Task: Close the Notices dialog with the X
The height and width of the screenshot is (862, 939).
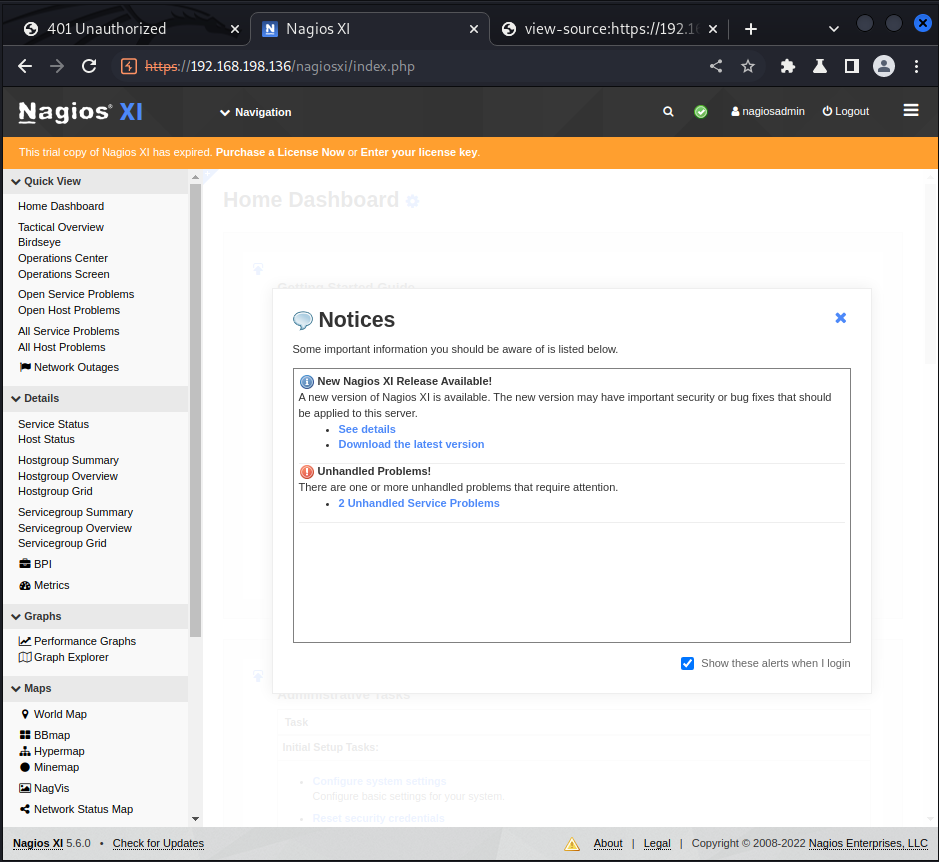Action: coord(840,318)
